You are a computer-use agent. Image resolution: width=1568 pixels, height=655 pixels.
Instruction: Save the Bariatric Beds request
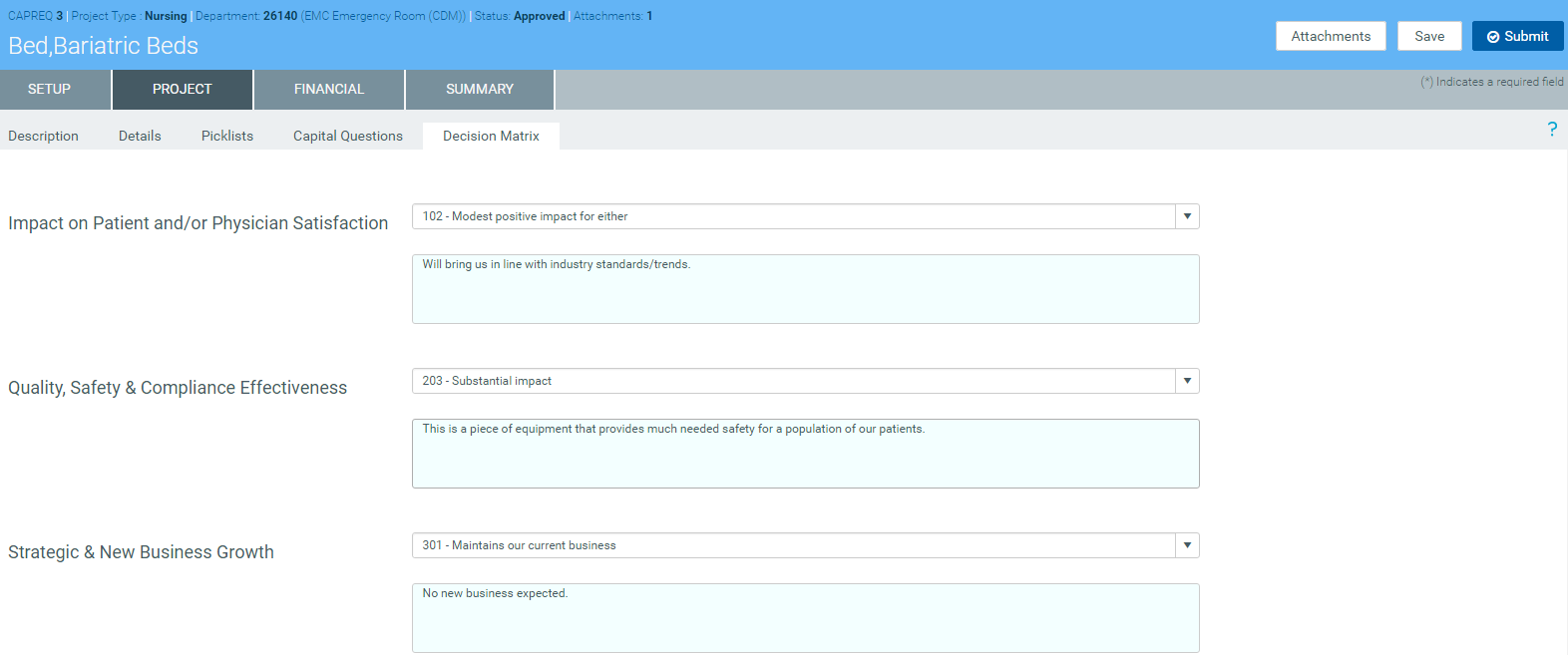(x=1428, y=36)
